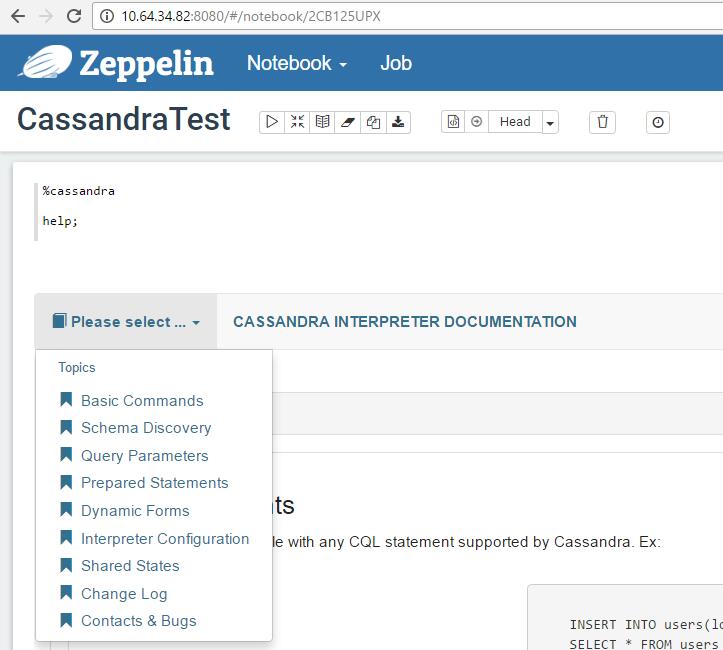Toggle show/hide code with the collapse arrows icon
Viewport: 723px width, 650px height.
point(297,122)
